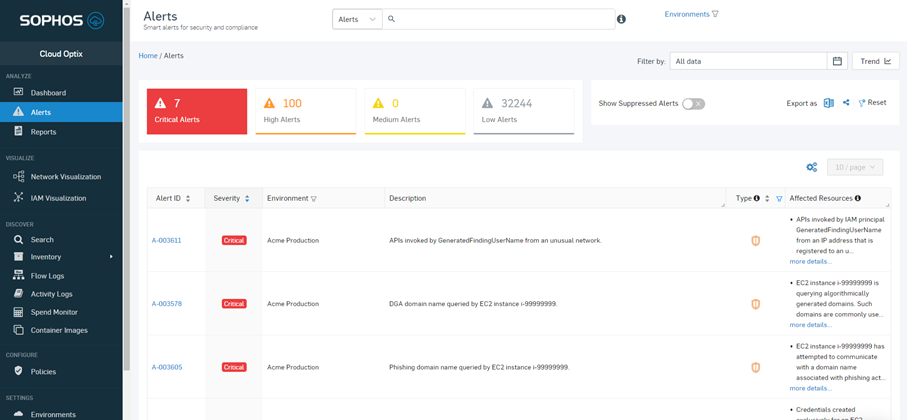Click the All data filter field
This screenshot has height=420, width=907.
[x=748, y=61]
